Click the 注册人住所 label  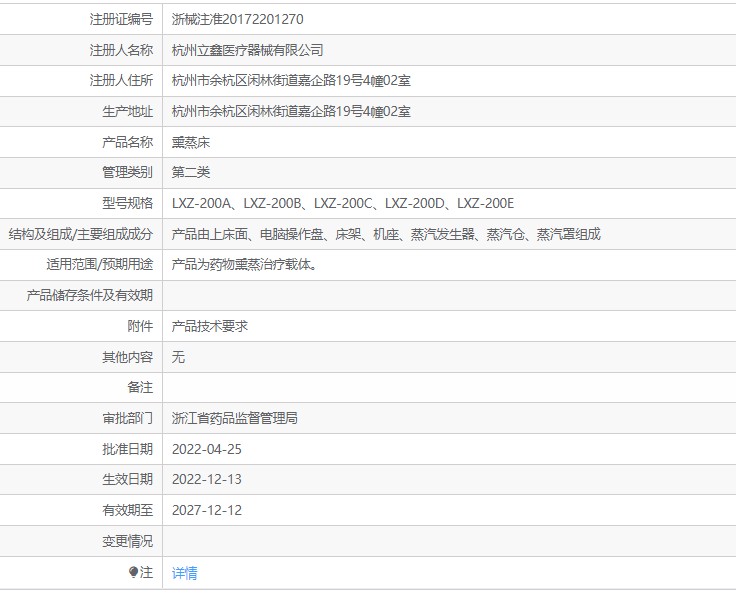pos(121,81)
